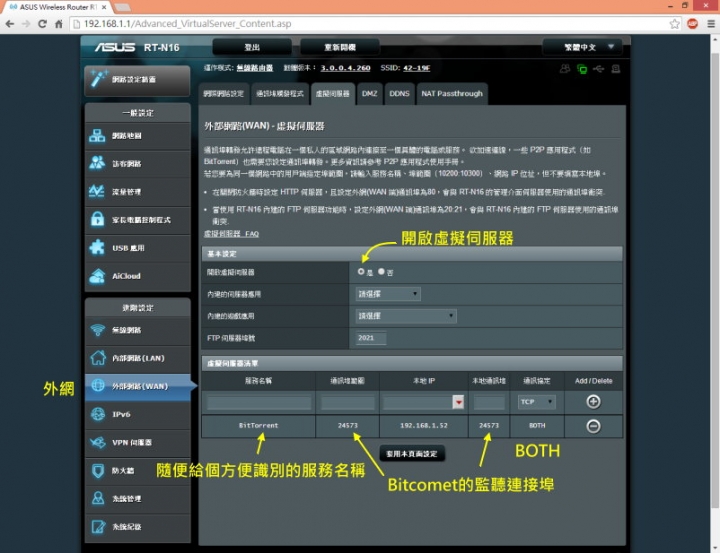Bookmark page with the star icon

coord(675,24)
